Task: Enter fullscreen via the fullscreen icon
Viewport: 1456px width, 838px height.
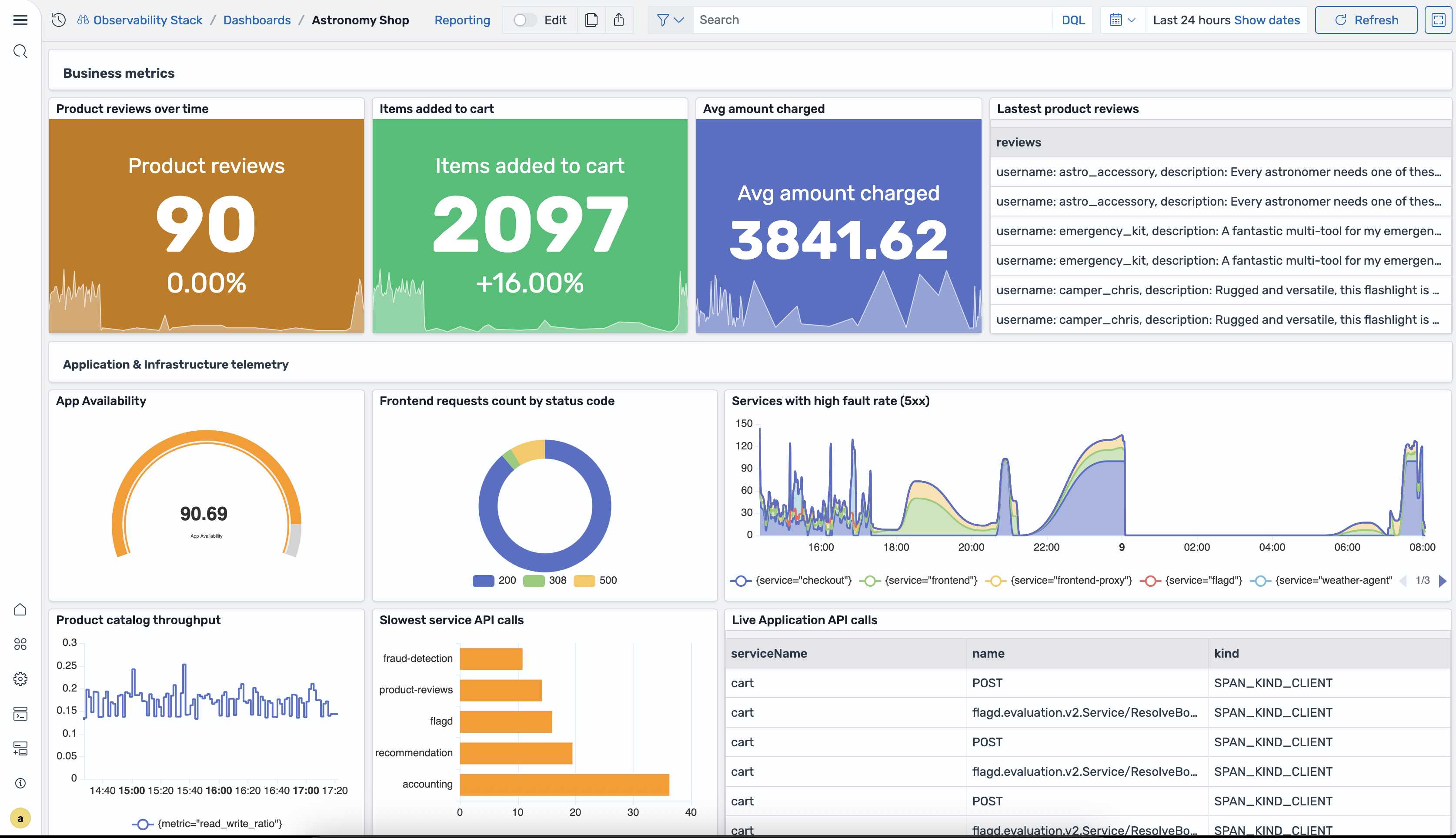Action: [1438, 20]
